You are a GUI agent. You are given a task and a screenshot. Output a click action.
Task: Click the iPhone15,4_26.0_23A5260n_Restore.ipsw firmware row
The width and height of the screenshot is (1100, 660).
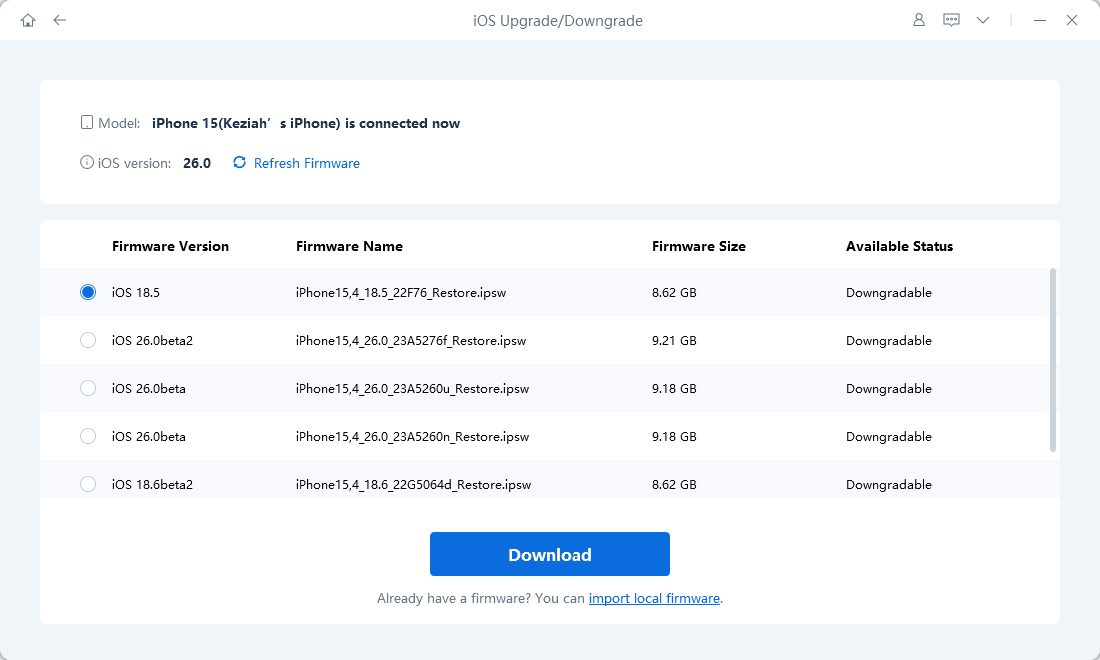coord(410,436)
